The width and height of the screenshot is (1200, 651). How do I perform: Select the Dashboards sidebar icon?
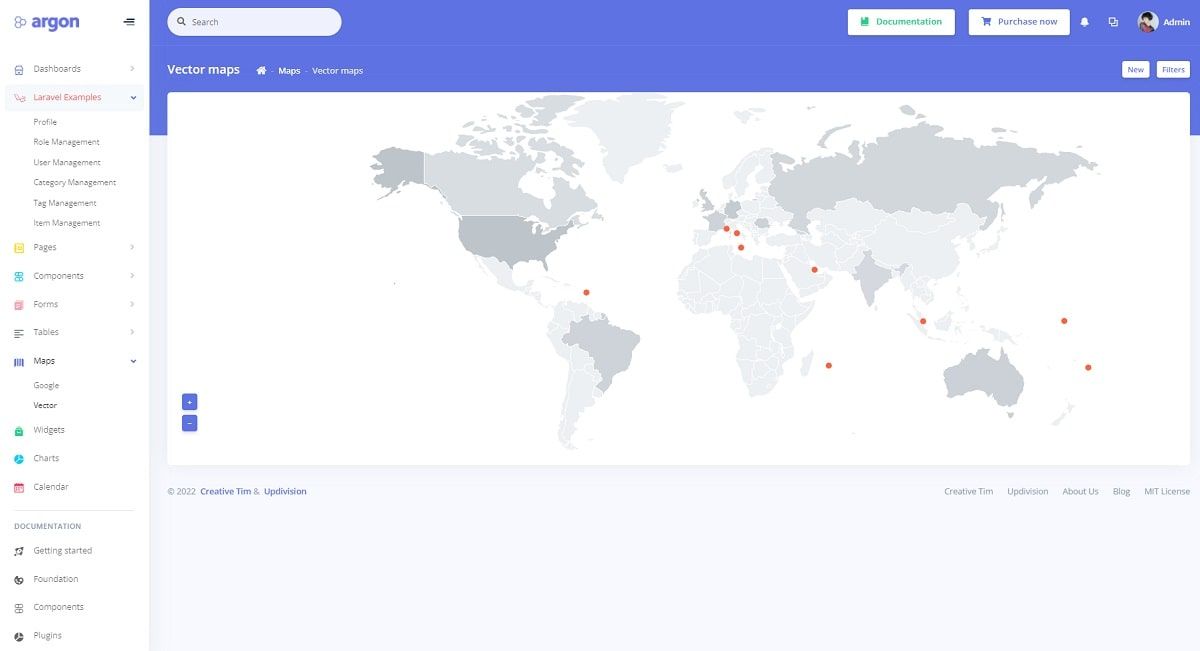tap(20, 68)
